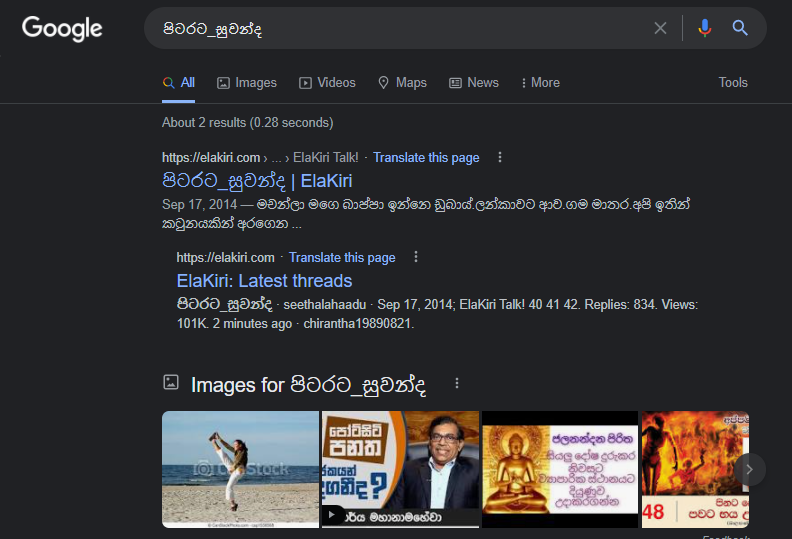Click inside the search query field
The image size is (792, 539).
(404, 28)
